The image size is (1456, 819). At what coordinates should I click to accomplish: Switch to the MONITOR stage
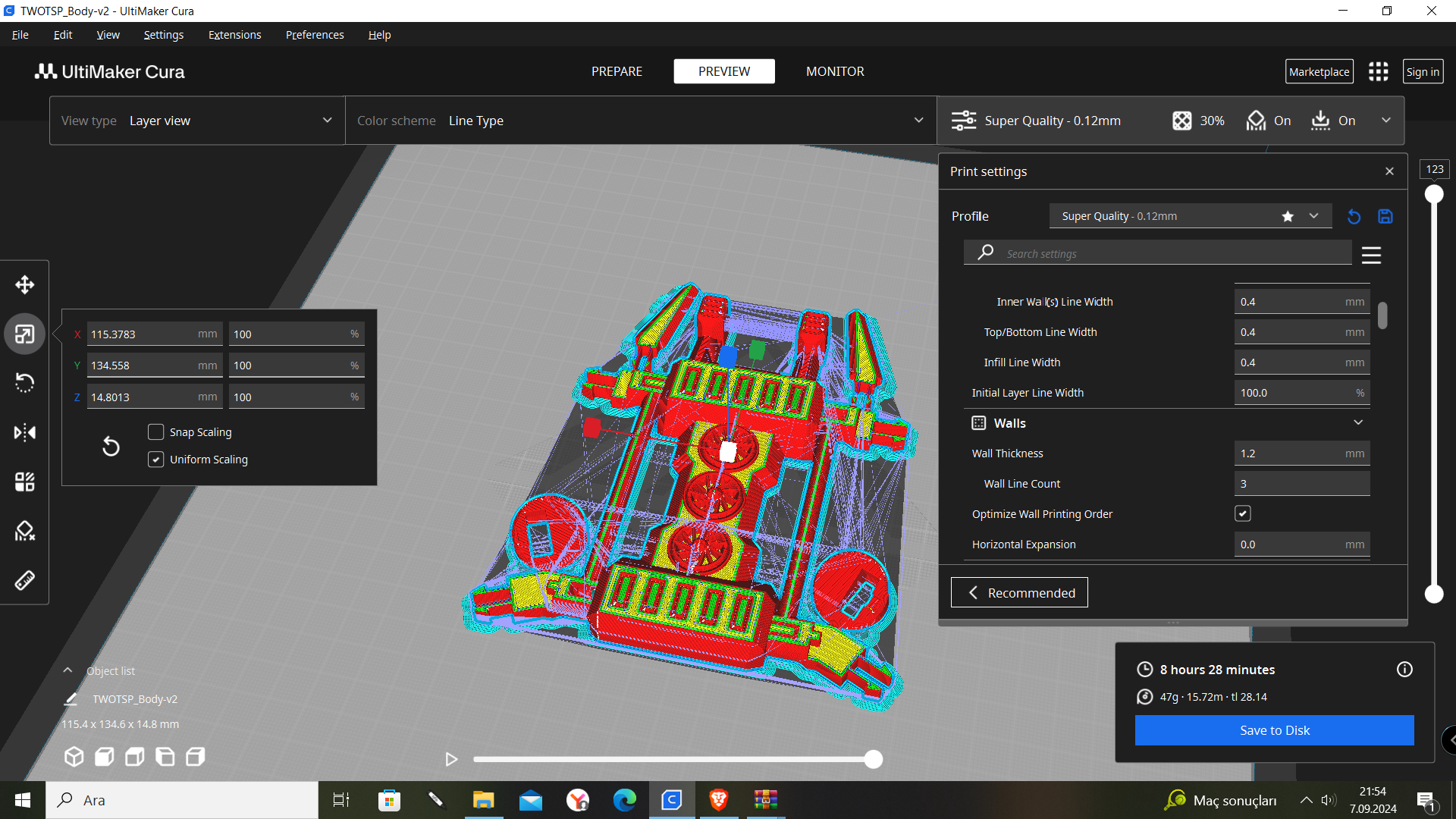tap(835, 71)
